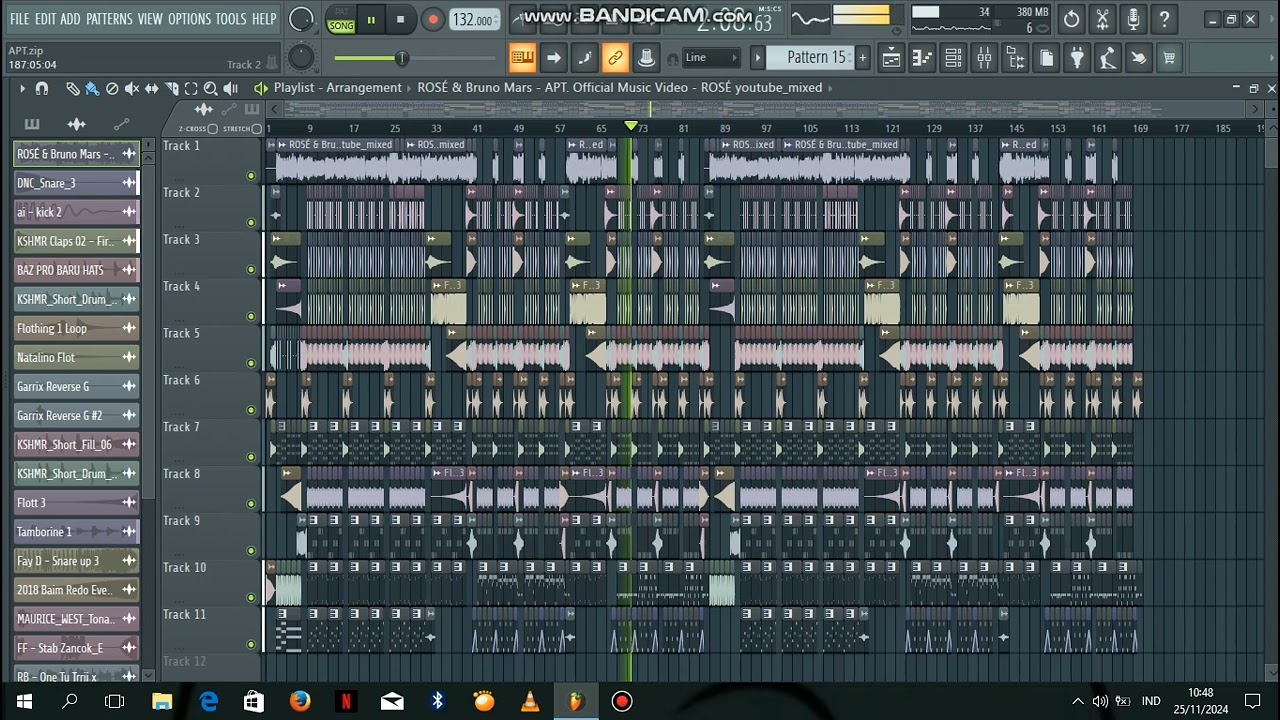The height and width of the screenshot is (720, 1280).
Task: Enable the Z-CROSS checkbox
Action: (213, 129)
